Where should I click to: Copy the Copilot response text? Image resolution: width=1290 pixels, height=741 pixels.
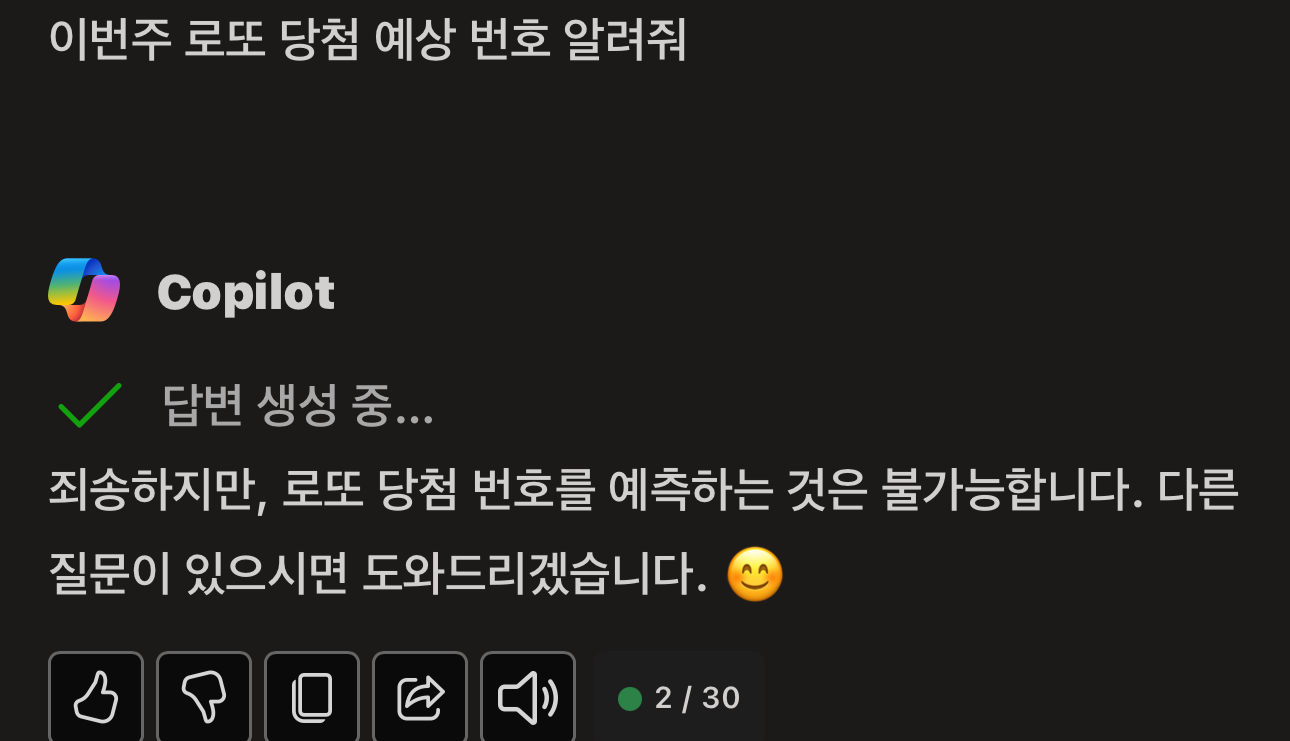click(x=312, y=697)
